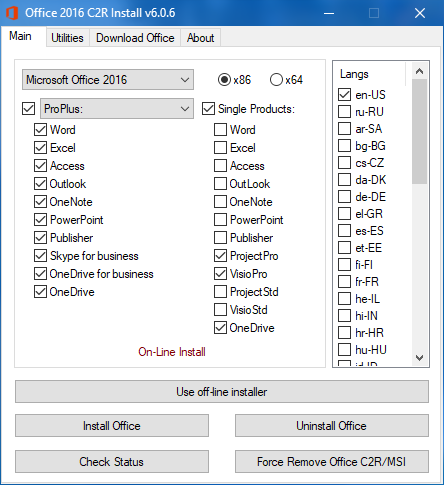Open the Download Office tab

click(135, 38)
